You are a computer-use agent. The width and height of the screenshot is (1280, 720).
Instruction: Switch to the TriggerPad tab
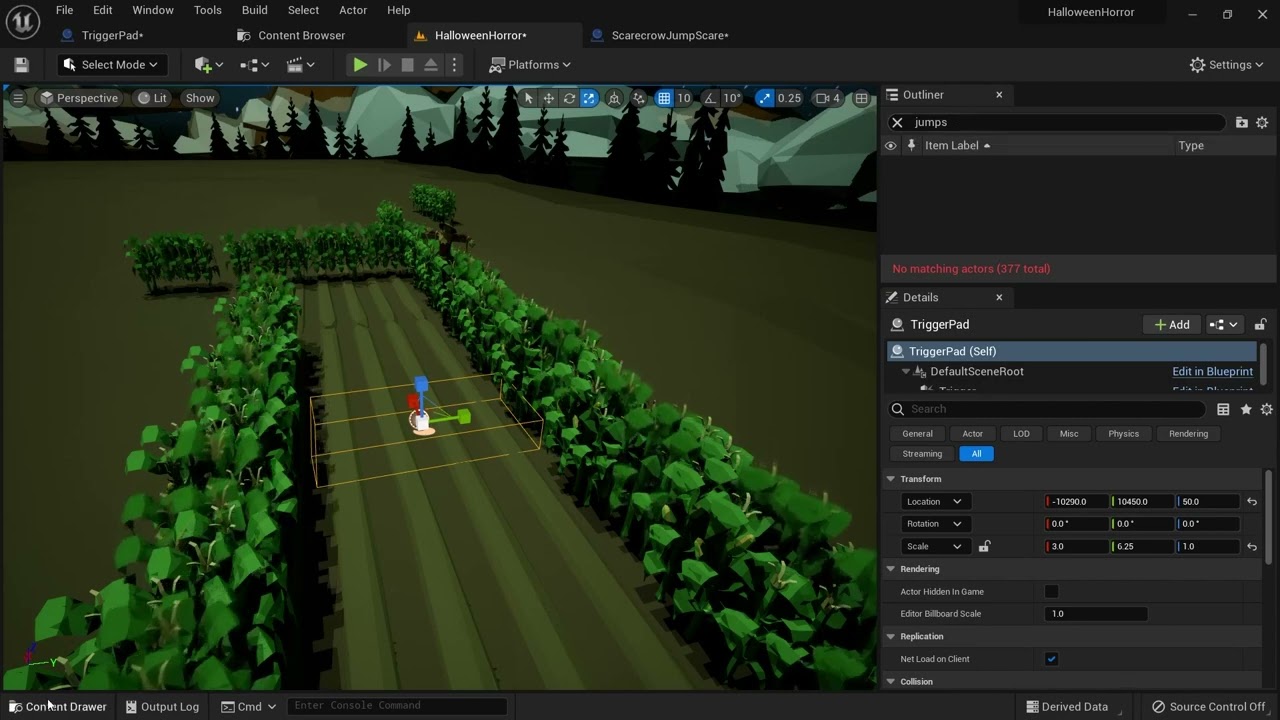click(x=112, y=35)
